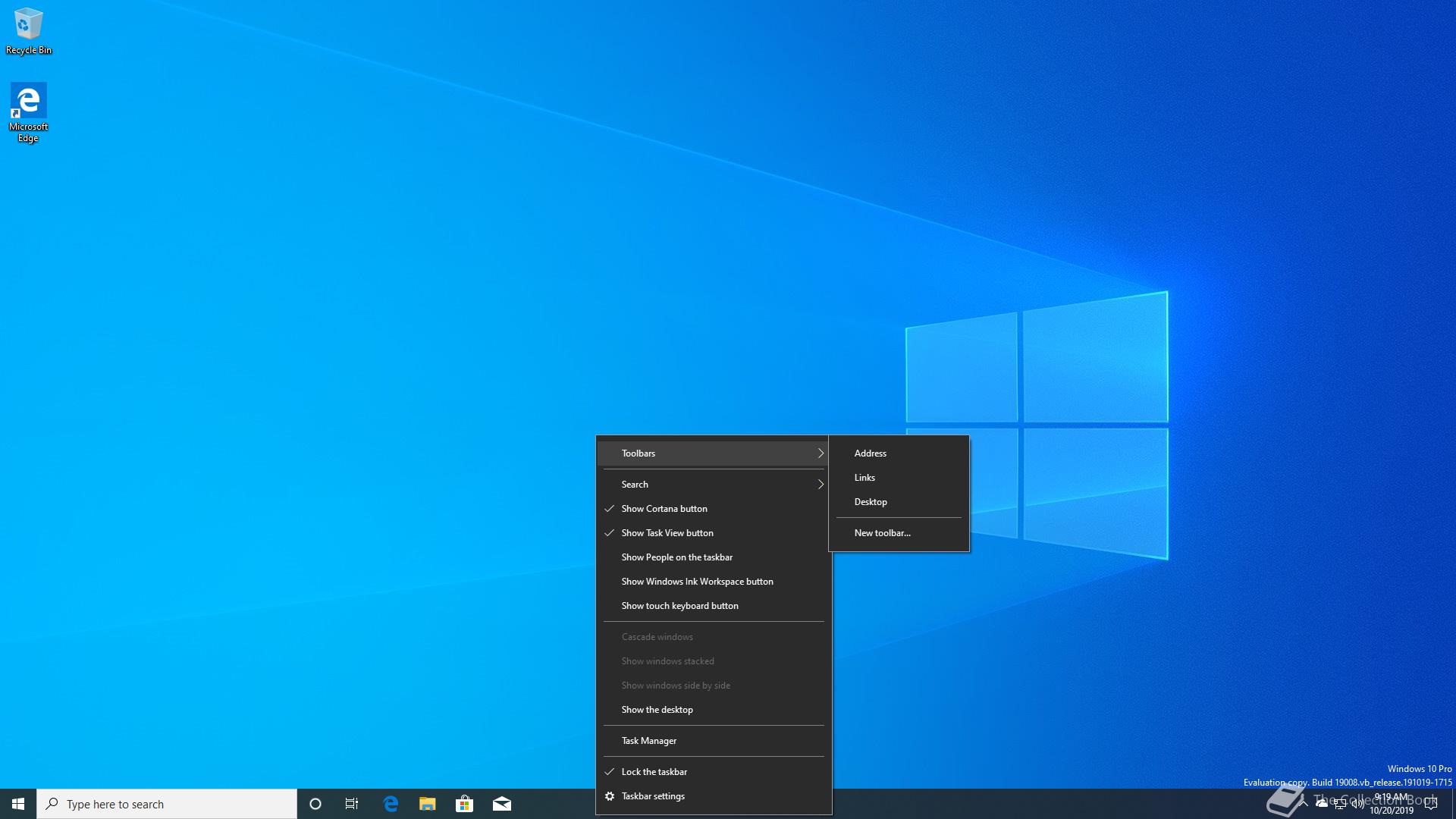Toggle the Desktop toolbar
This screenshot has height=819, width=1456.
(x=899, y=502)
